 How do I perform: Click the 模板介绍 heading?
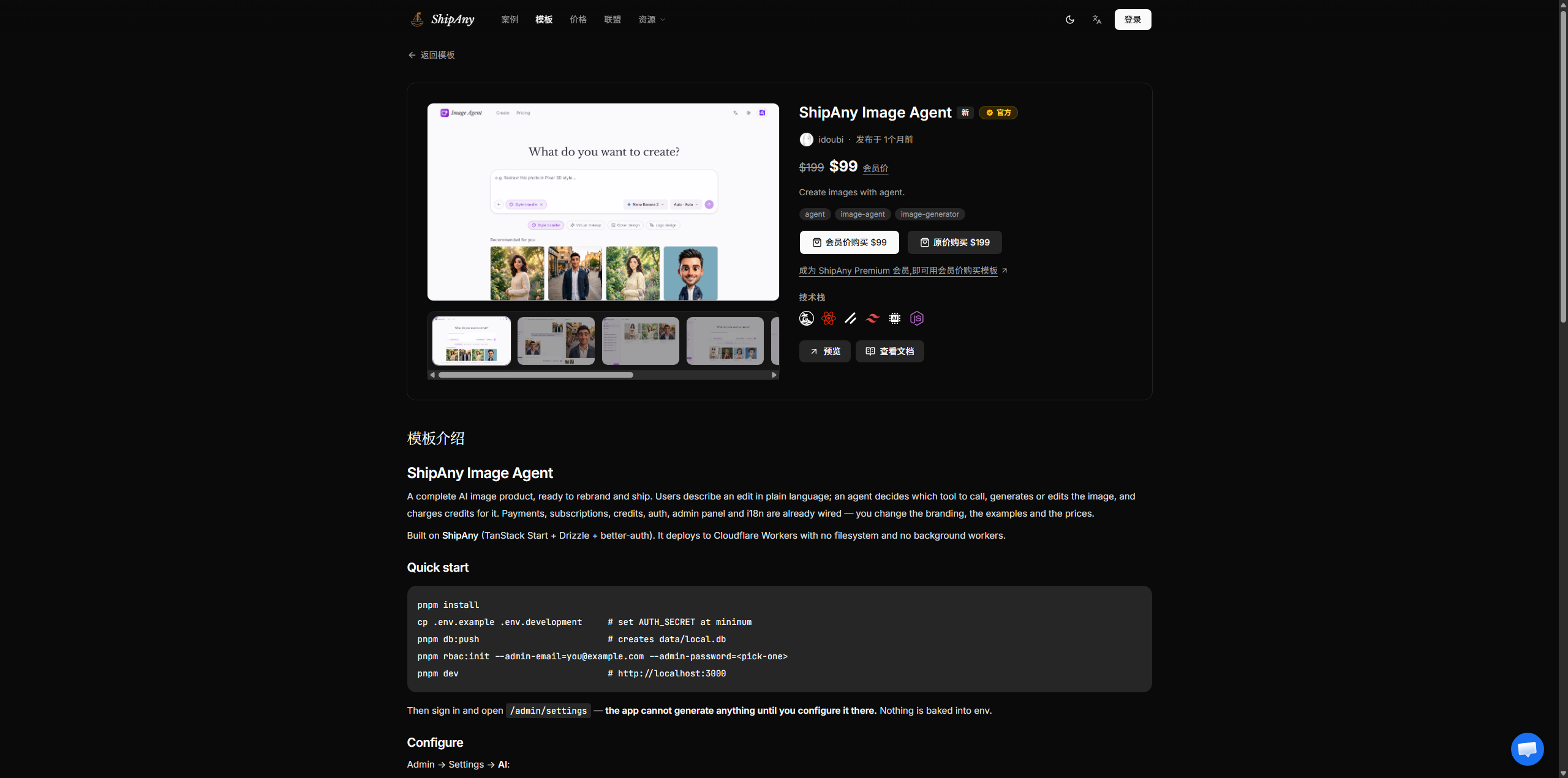pos(436,438)
